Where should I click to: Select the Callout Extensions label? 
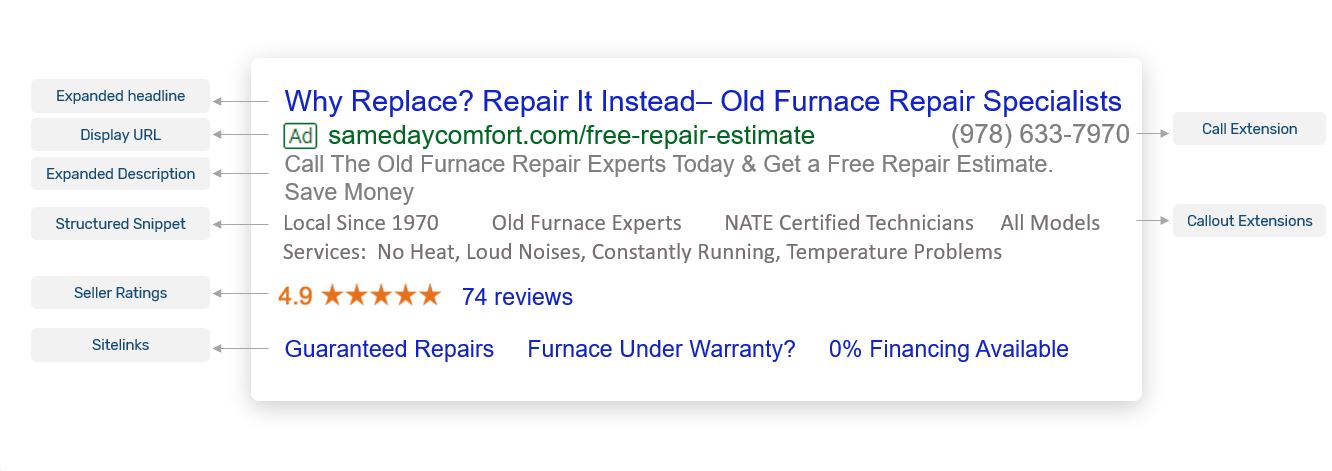pyautogui.click(x=1249, y=221)
